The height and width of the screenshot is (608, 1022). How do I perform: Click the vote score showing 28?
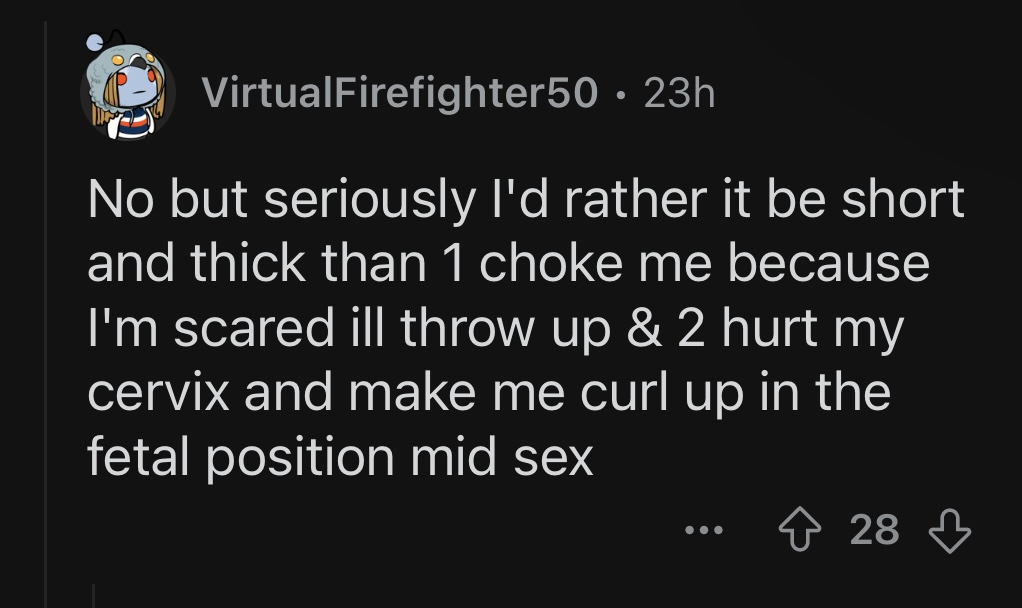875,531
